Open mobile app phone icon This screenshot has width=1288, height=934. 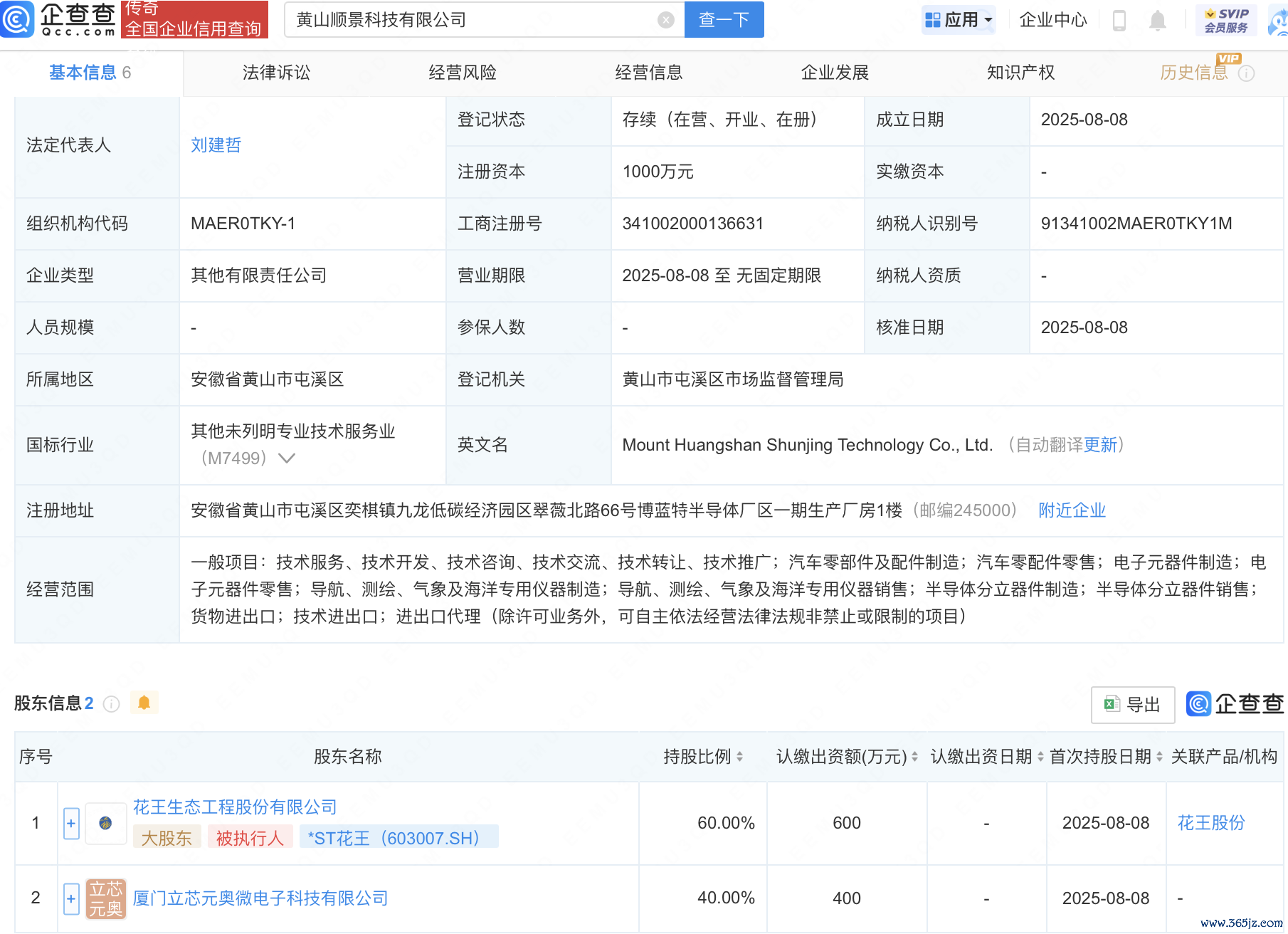tap(1119, 21)
